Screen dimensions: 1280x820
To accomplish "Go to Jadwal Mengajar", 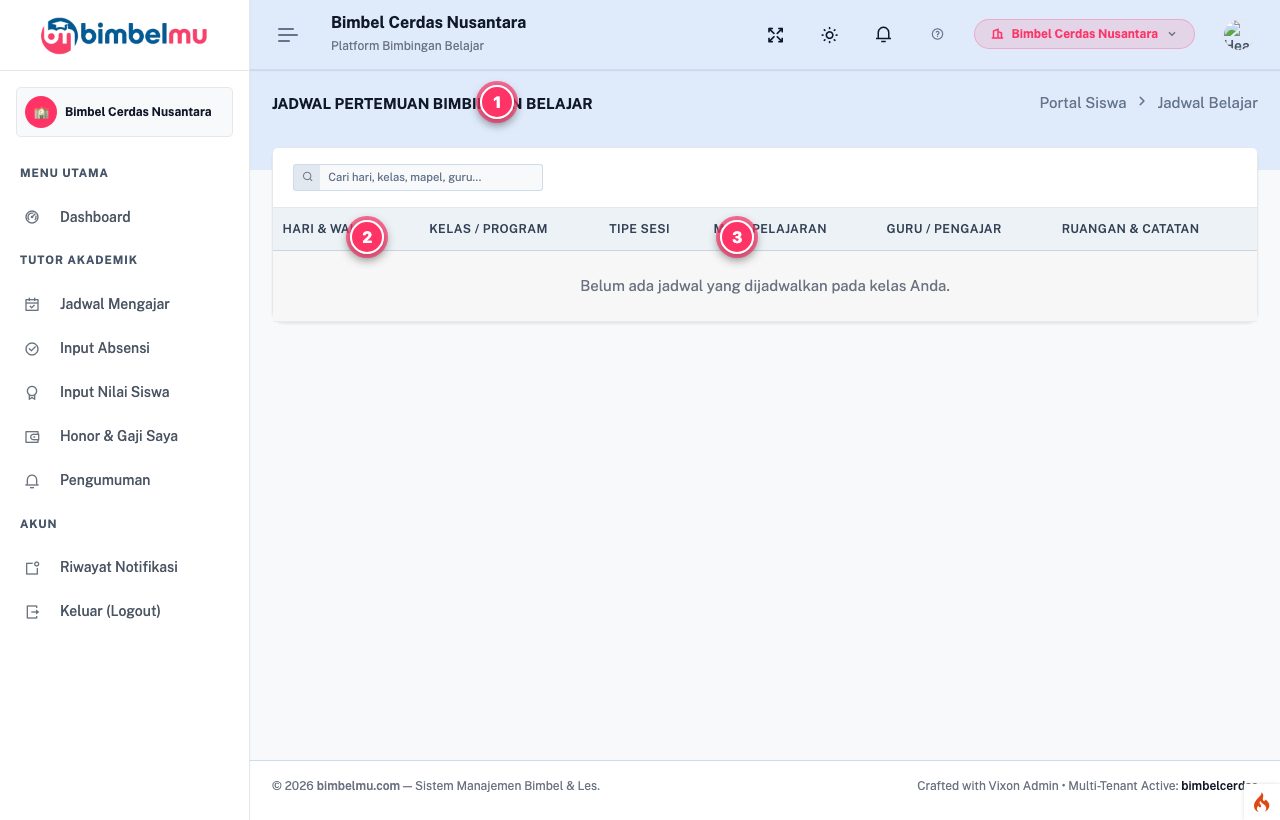I will click(115, 304).
